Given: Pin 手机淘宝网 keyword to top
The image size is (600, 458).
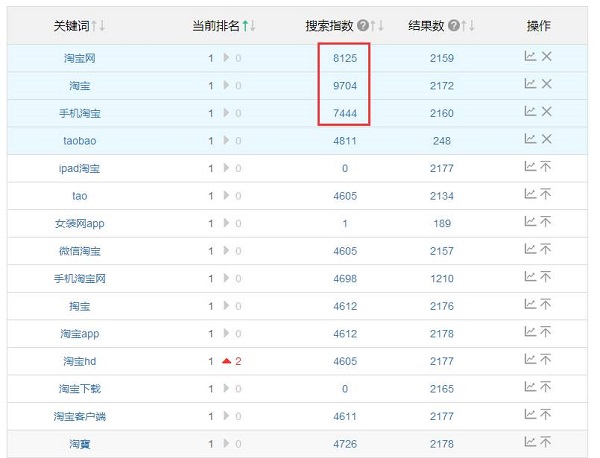Looking at the screenshot, I should (546, 277).
